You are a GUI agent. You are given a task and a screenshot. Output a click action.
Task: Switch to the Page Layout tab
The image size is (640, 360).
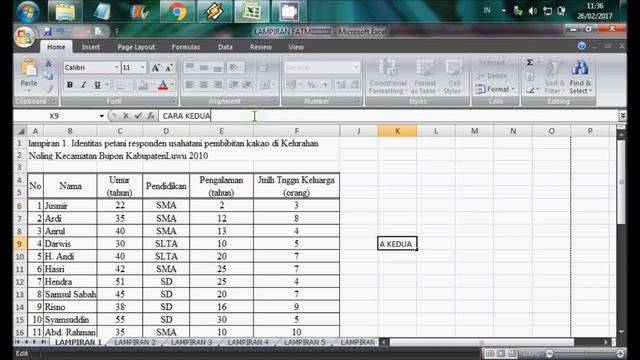click(x=136, y=47)
